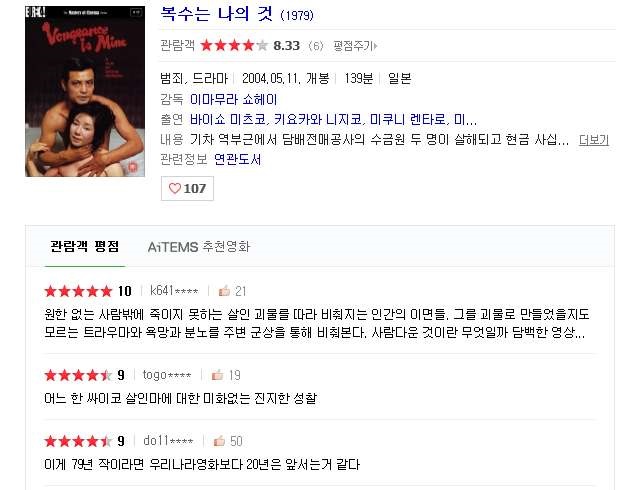The height and width of the screenshot is (490, 639).
Task: Open the Vengeance Is Mine poster thumbnail
Action: [85, 91]
